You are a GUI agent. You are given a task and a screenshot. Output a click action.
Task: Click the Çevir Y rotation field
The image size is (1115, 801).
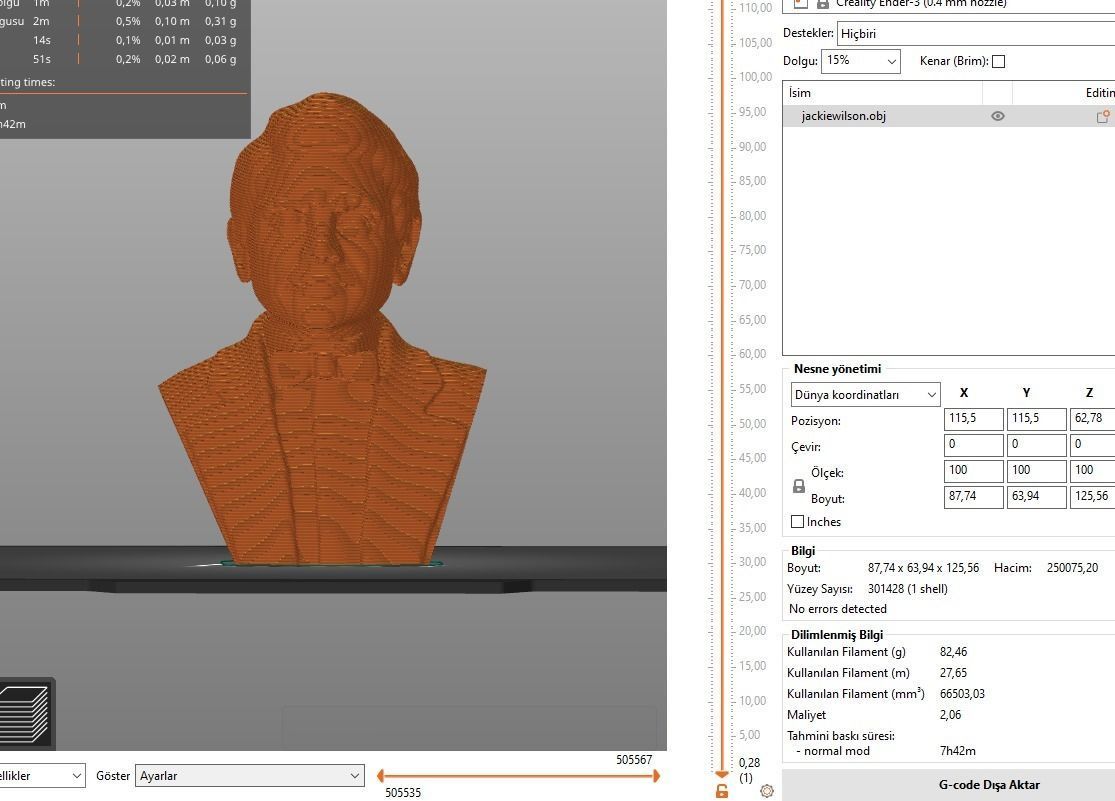point(1037,445)
